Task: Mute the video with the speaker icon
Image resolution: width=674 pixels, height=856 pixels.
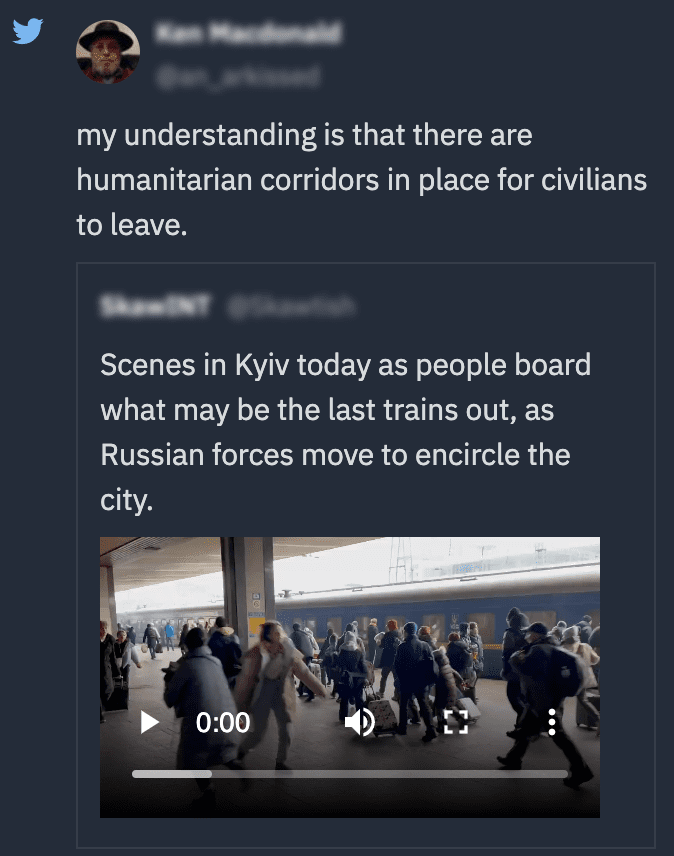Action: point(360,722)
